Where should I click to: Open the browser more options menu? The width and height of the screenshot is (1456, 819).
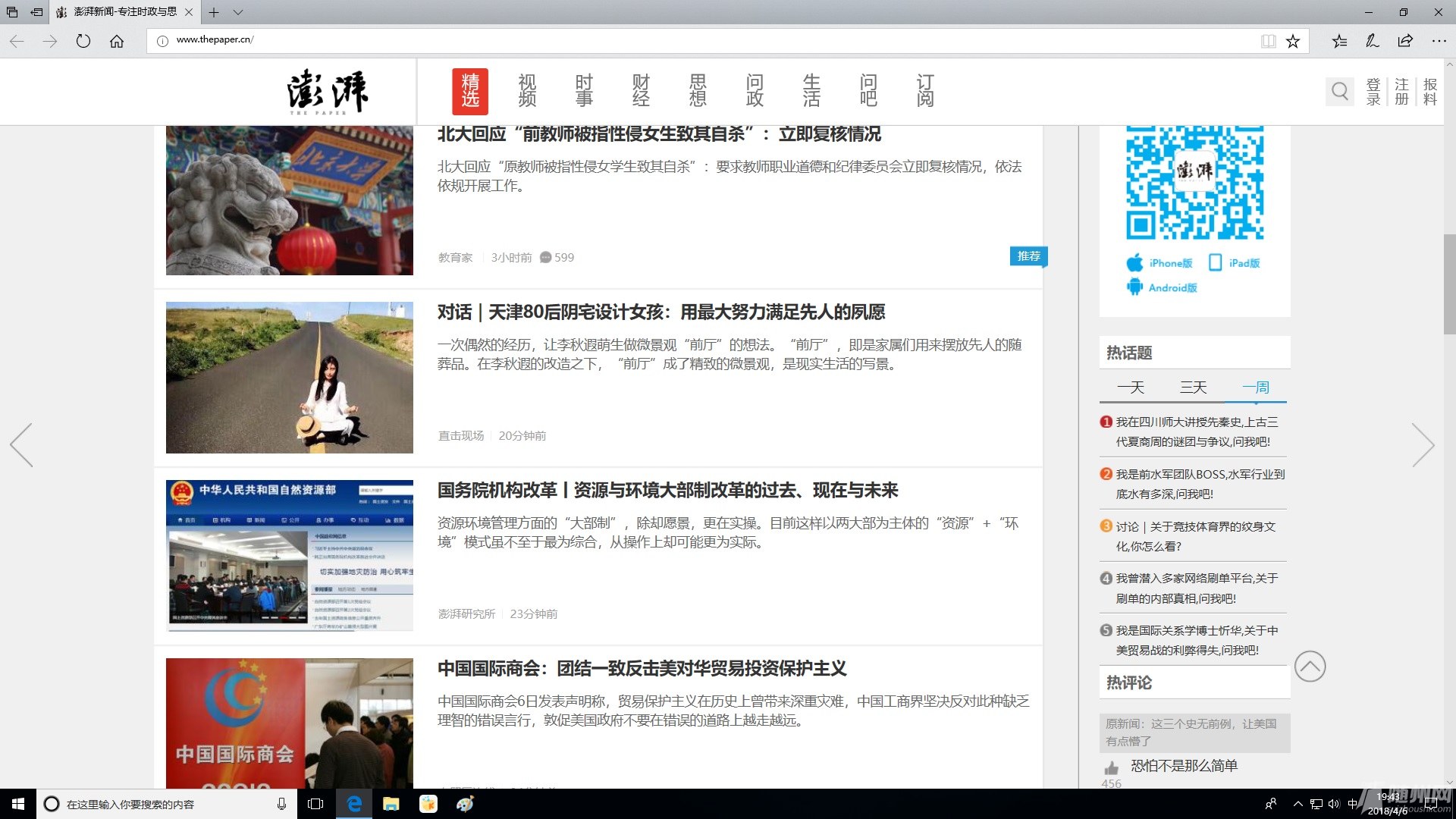[x=1439, y=41]
